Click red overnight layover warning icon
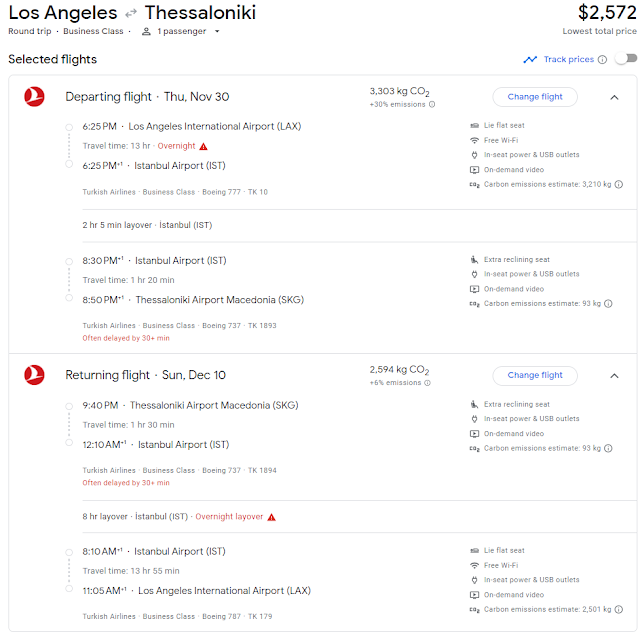Viewport: 640px width, 634px height. (271, 517)
